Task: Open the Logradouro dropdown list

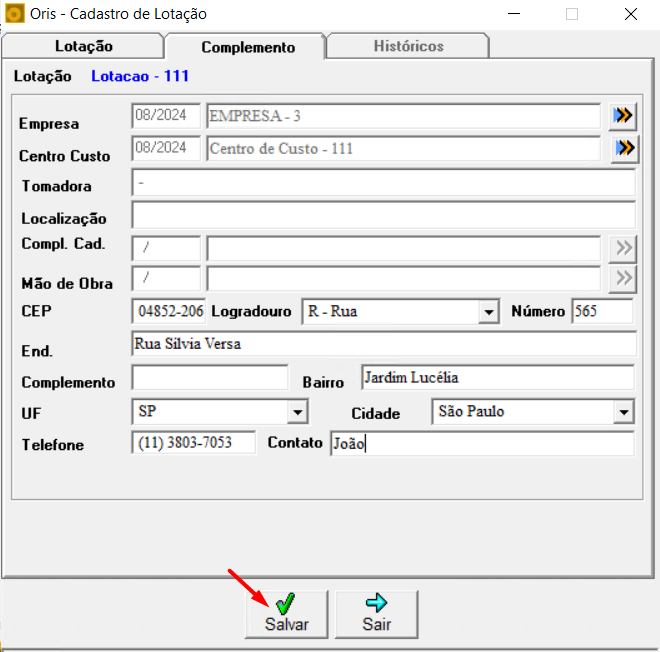Action: (488, 312)
